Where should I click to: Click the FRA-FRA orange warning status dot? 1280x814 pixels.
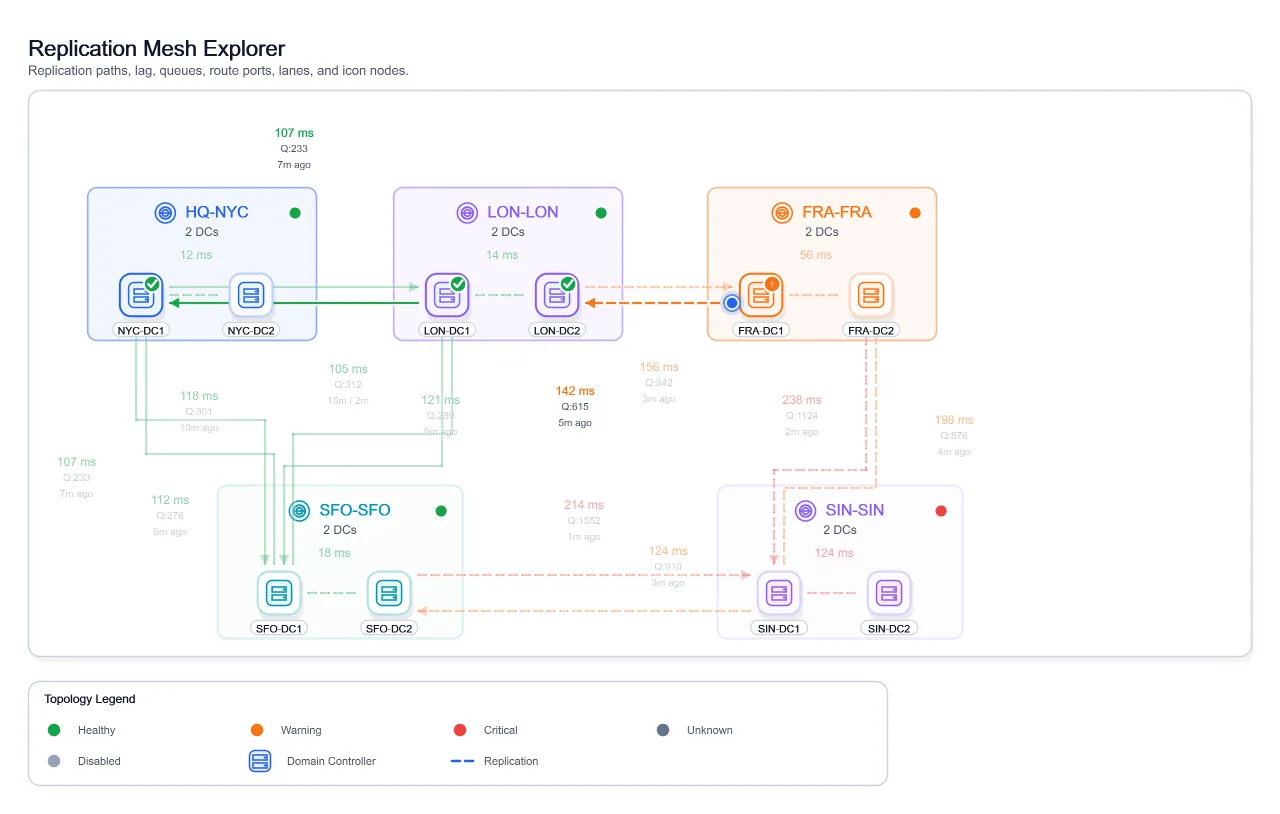915,213
